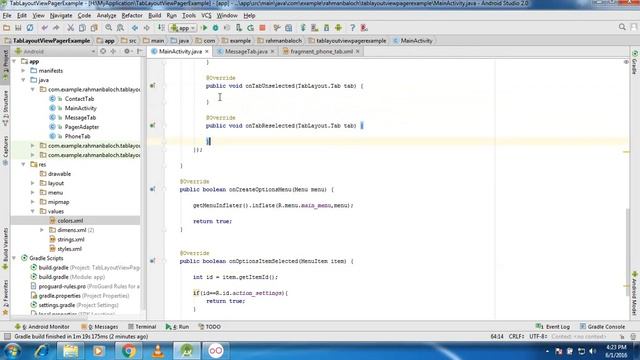This screenshot has width=640, height=360.
Task: Run the app with green play icon
Action: [x=204, y=28]
